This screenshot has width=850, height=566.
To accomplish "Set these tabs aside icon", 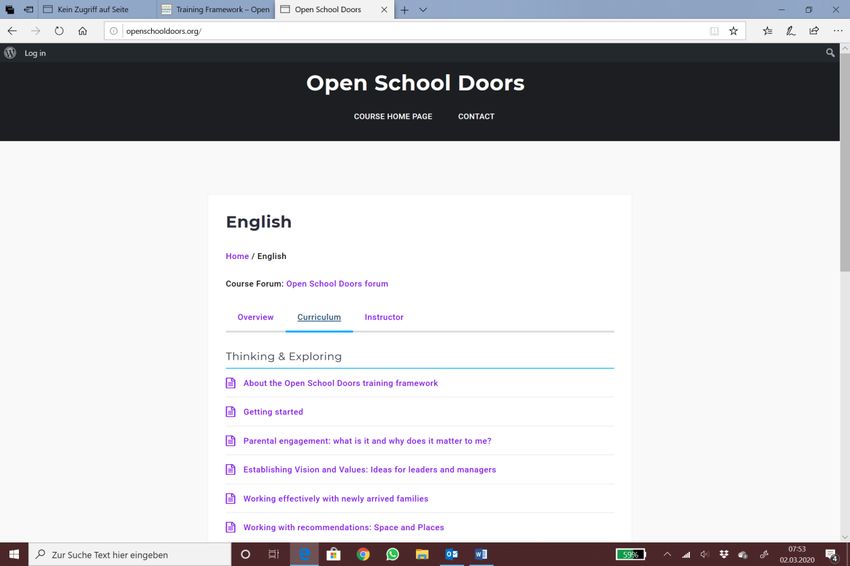I will (29, 9).
